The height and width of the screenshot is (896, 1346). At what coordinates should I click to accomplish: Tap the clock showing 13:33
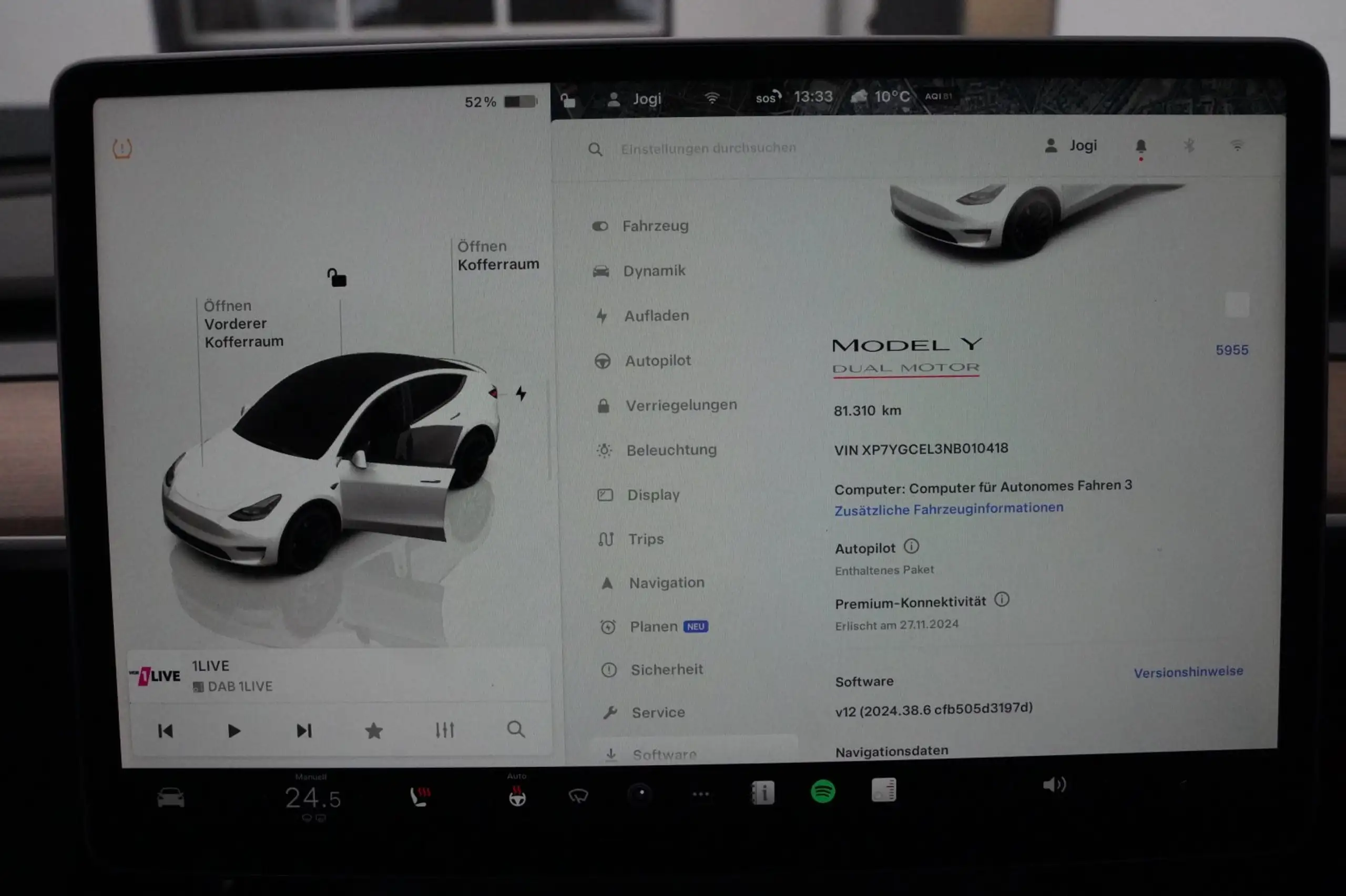tap(813, 97)
